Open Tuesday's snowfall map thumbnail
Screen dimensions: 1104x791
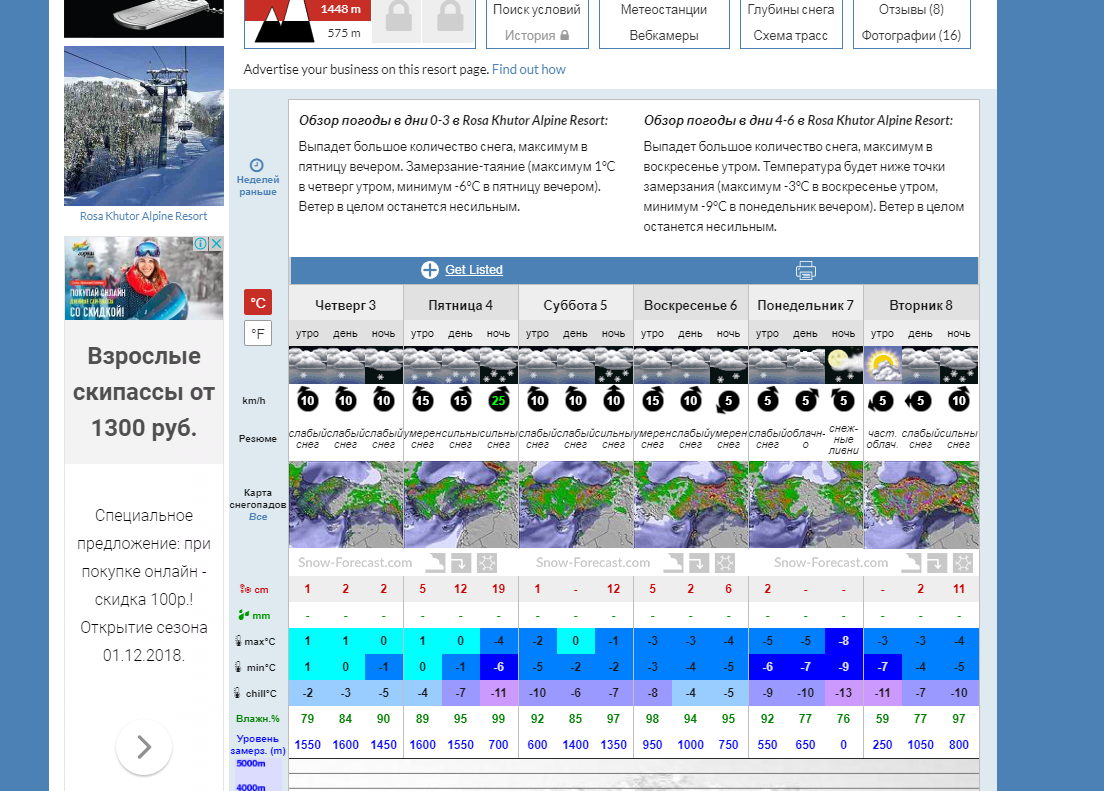pyautogui.click(x=921, y=504)
